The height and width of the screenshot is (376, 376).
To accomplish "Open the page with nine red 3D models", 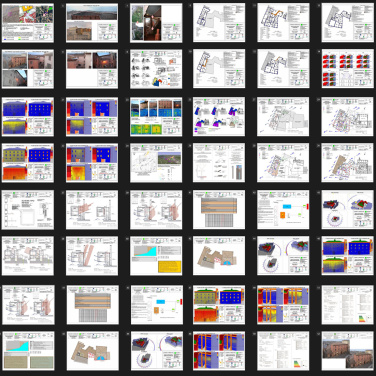I will coord(348,69).
